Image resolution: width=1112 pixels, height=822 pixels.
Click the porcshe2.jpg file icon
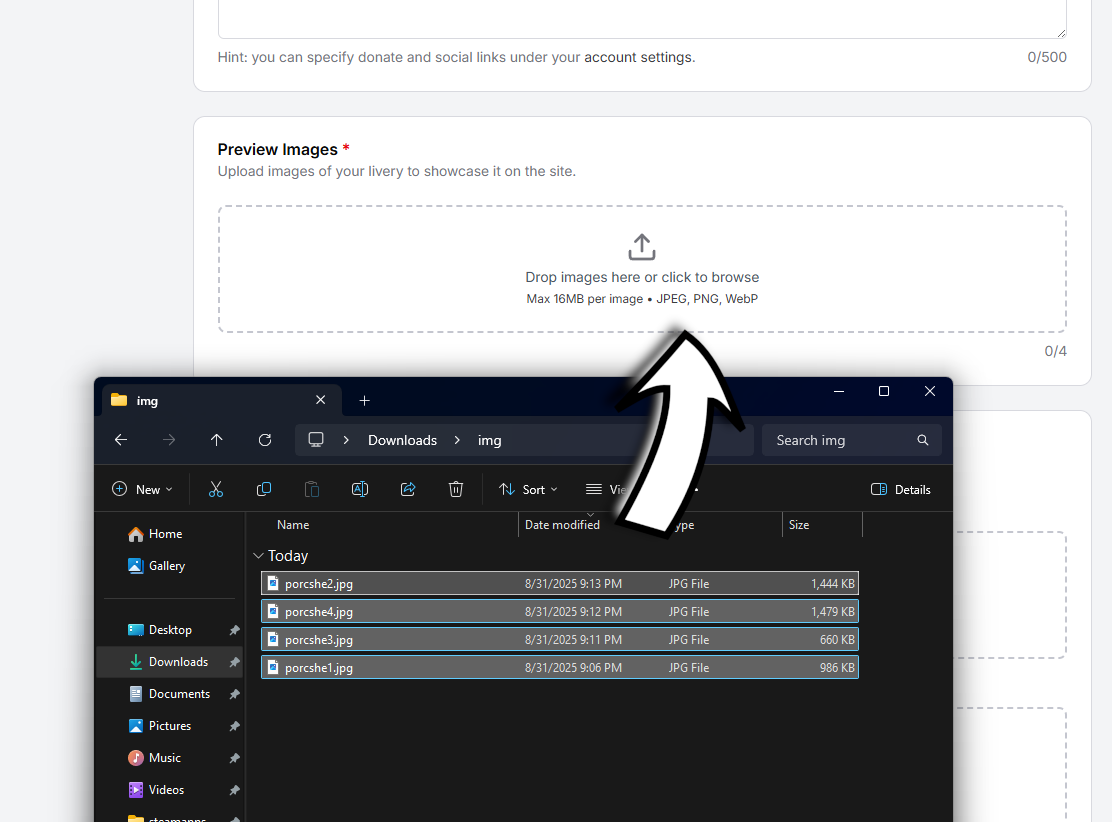[273, 584]
